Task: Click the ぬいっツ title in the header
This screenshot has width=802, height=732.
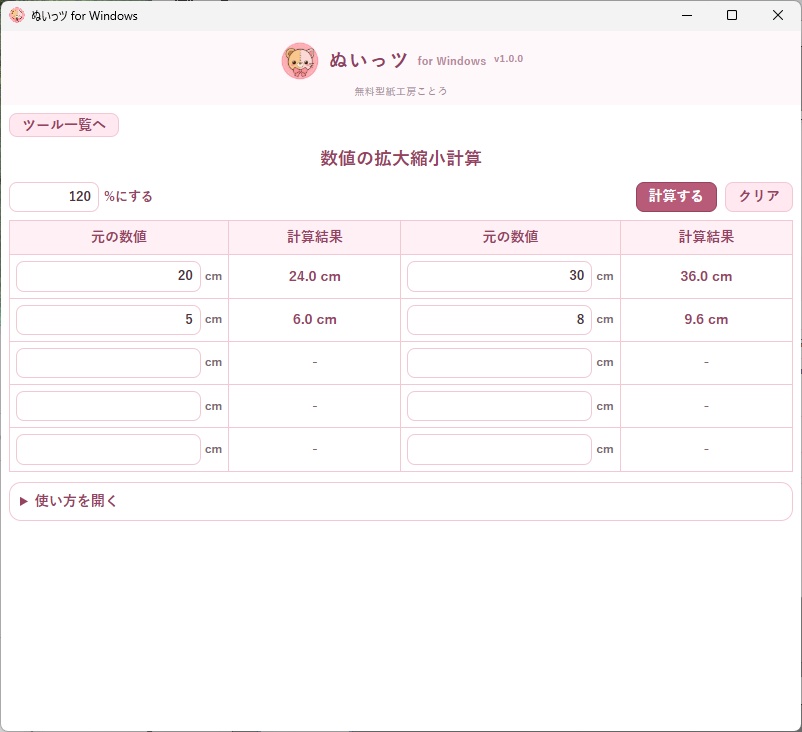Action: pyautogui.click(x=368, y=60)
